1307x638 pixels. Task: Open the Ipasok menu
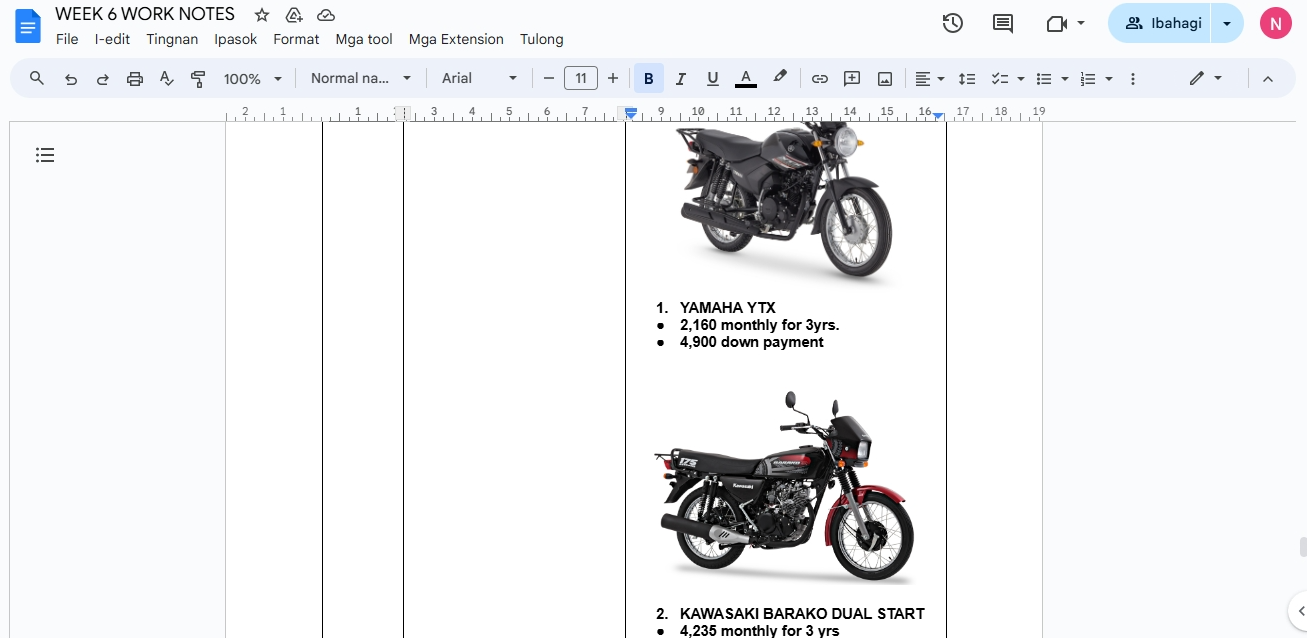pos(235,39)
